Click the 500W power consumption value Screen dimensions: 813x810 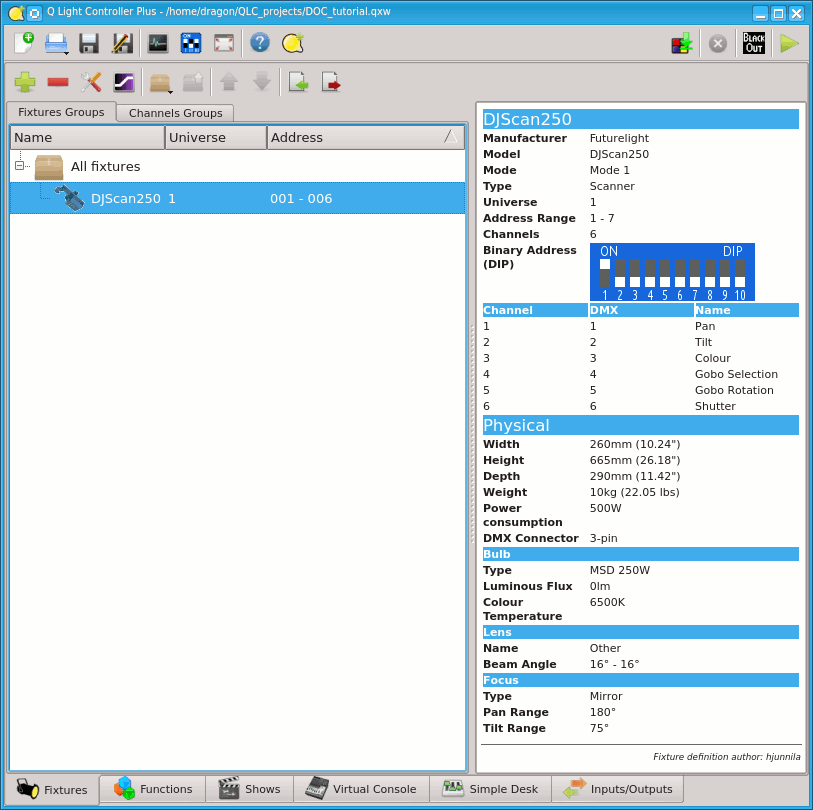click(605, 508)
